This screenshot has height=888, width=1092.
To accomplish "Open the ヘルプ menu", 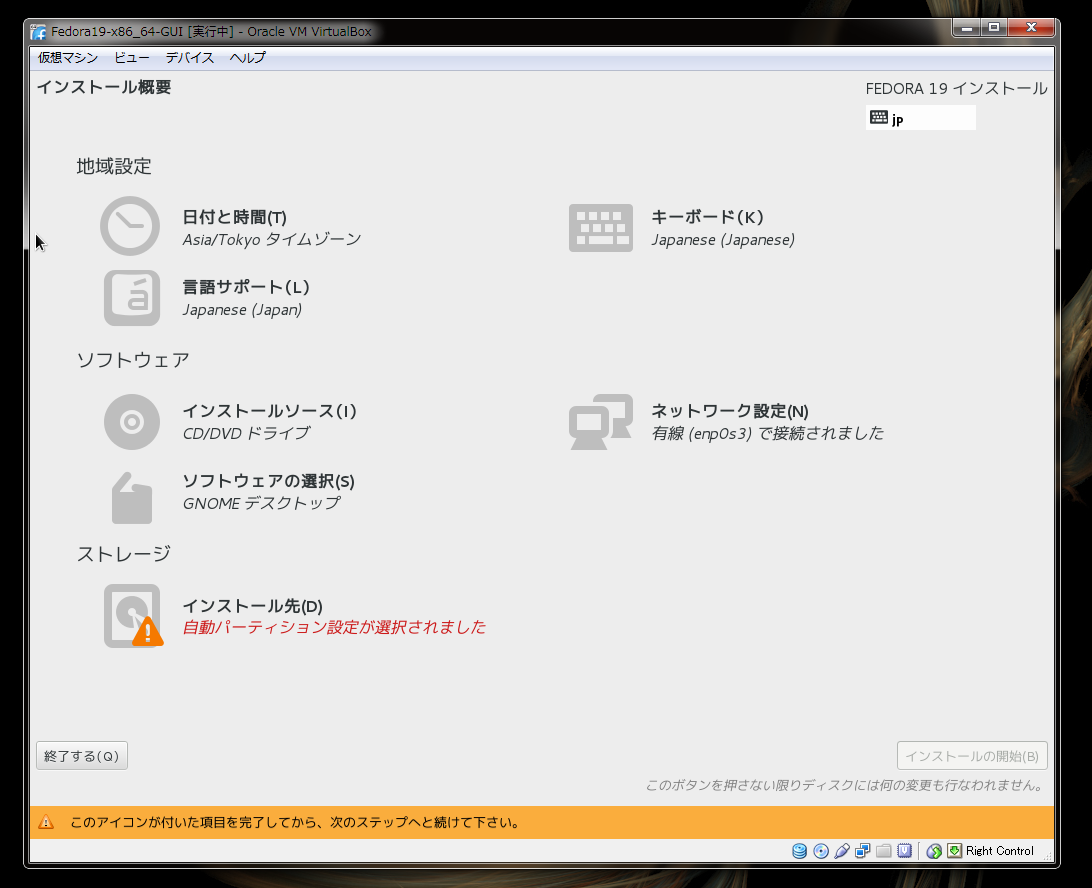I will point(247,58).
